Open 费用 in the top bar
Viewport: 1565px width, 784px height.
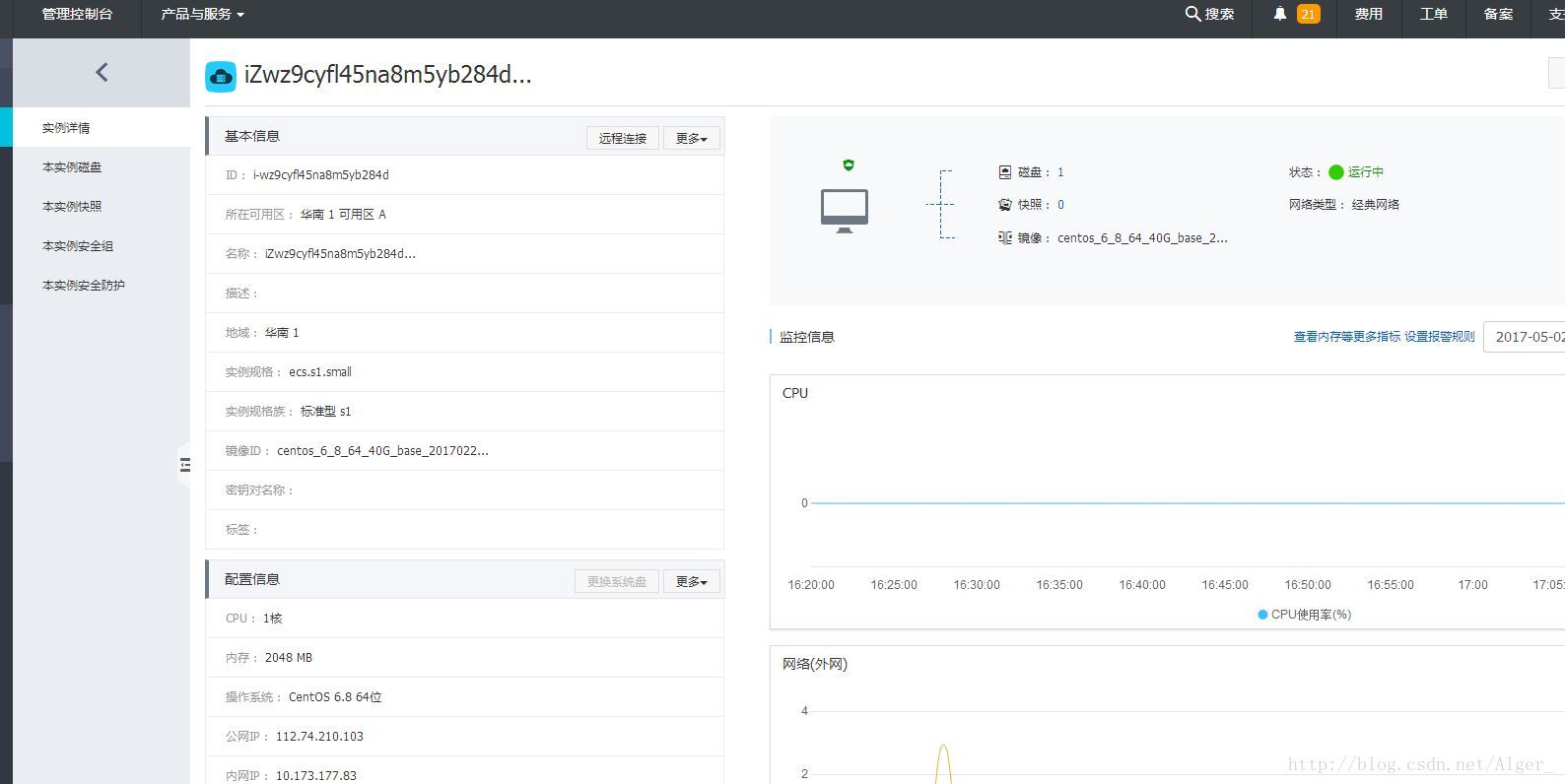[1368, 14]
